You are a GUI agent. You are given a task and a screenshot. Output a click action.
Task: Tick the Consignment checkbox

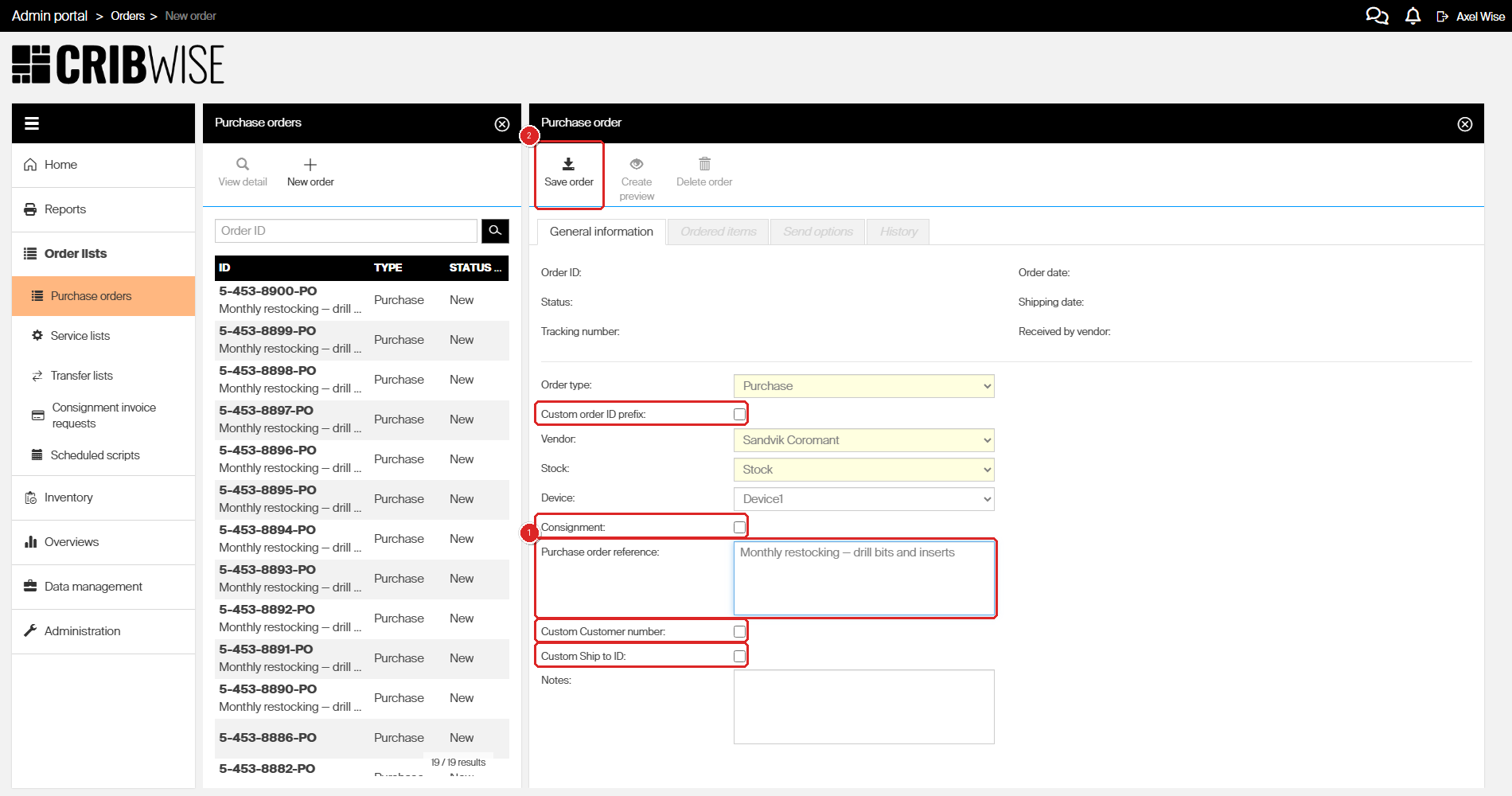tap(739, 527)
